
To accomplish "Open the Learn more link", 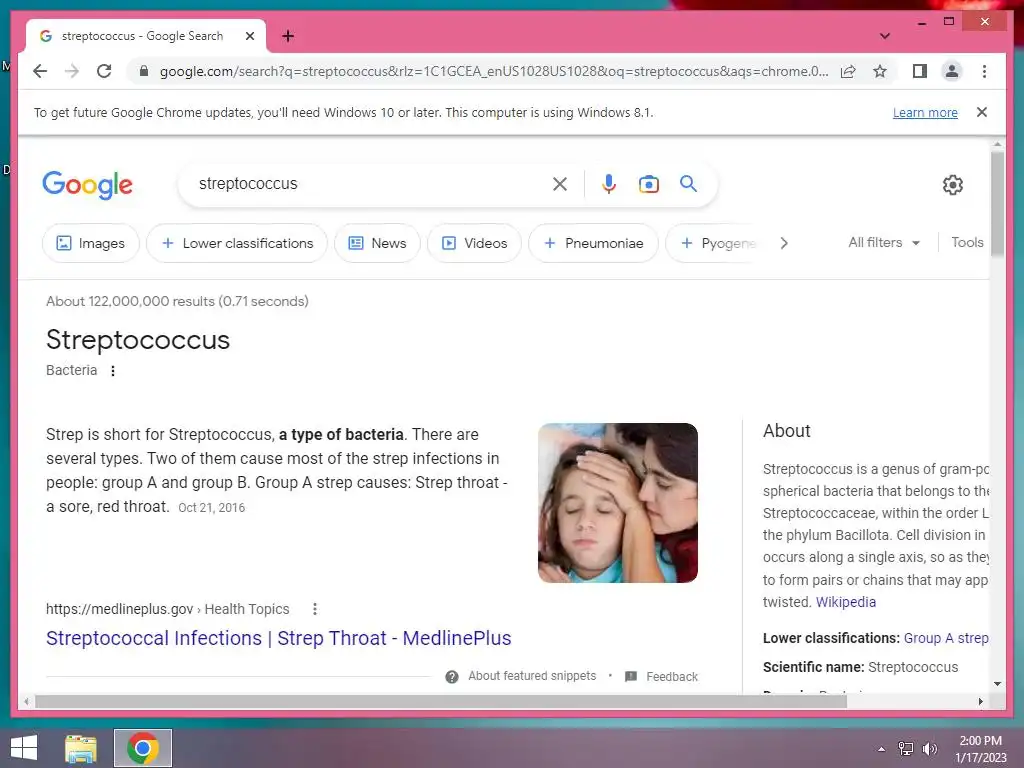I will click(x=925, y=112).
